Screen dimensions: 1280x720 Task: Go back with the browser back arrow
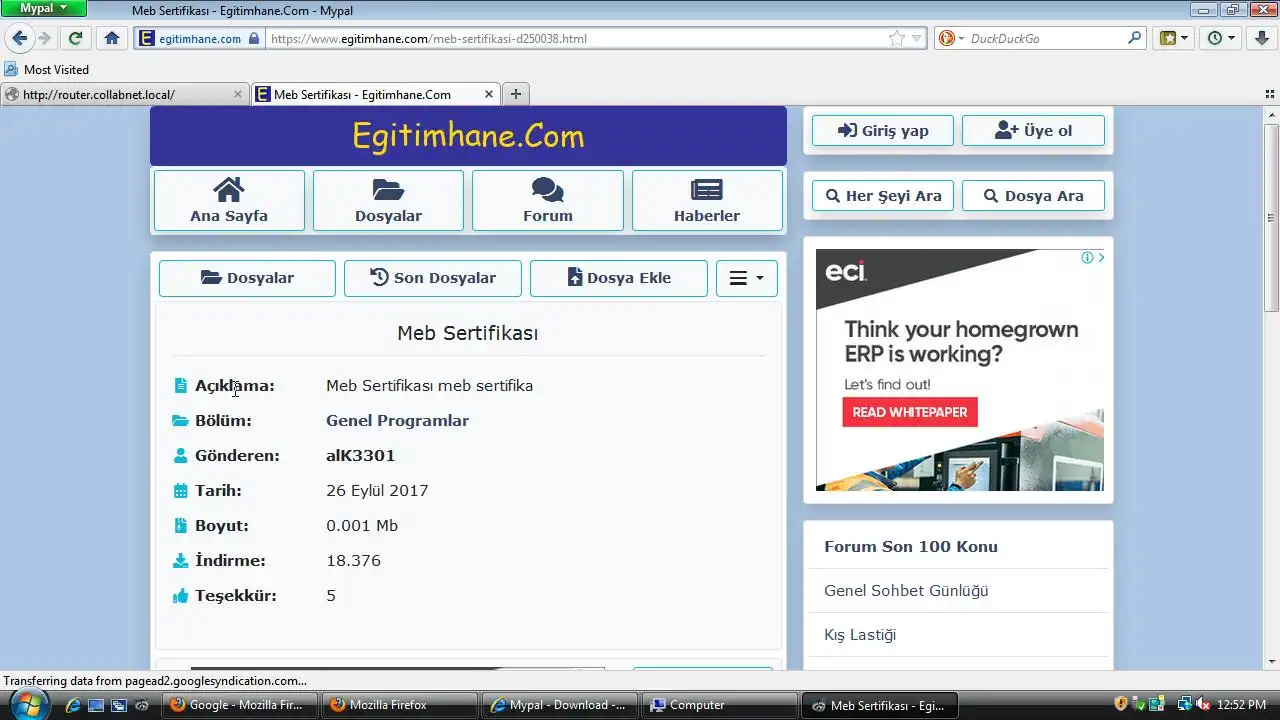click(x=19, y=39)
